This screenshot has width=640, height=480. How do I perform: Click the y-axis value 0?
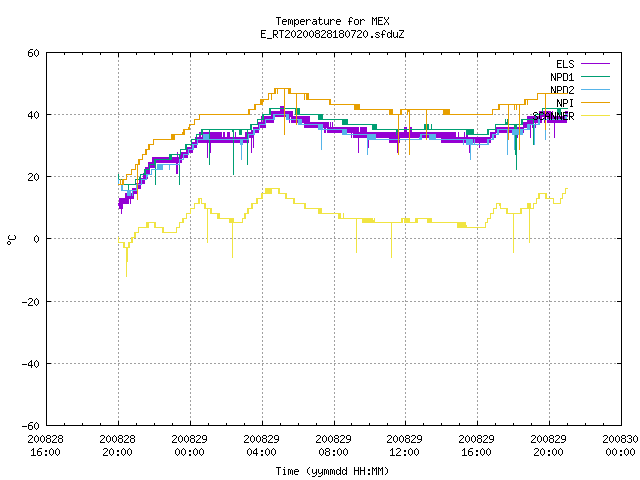coord(37,239)
